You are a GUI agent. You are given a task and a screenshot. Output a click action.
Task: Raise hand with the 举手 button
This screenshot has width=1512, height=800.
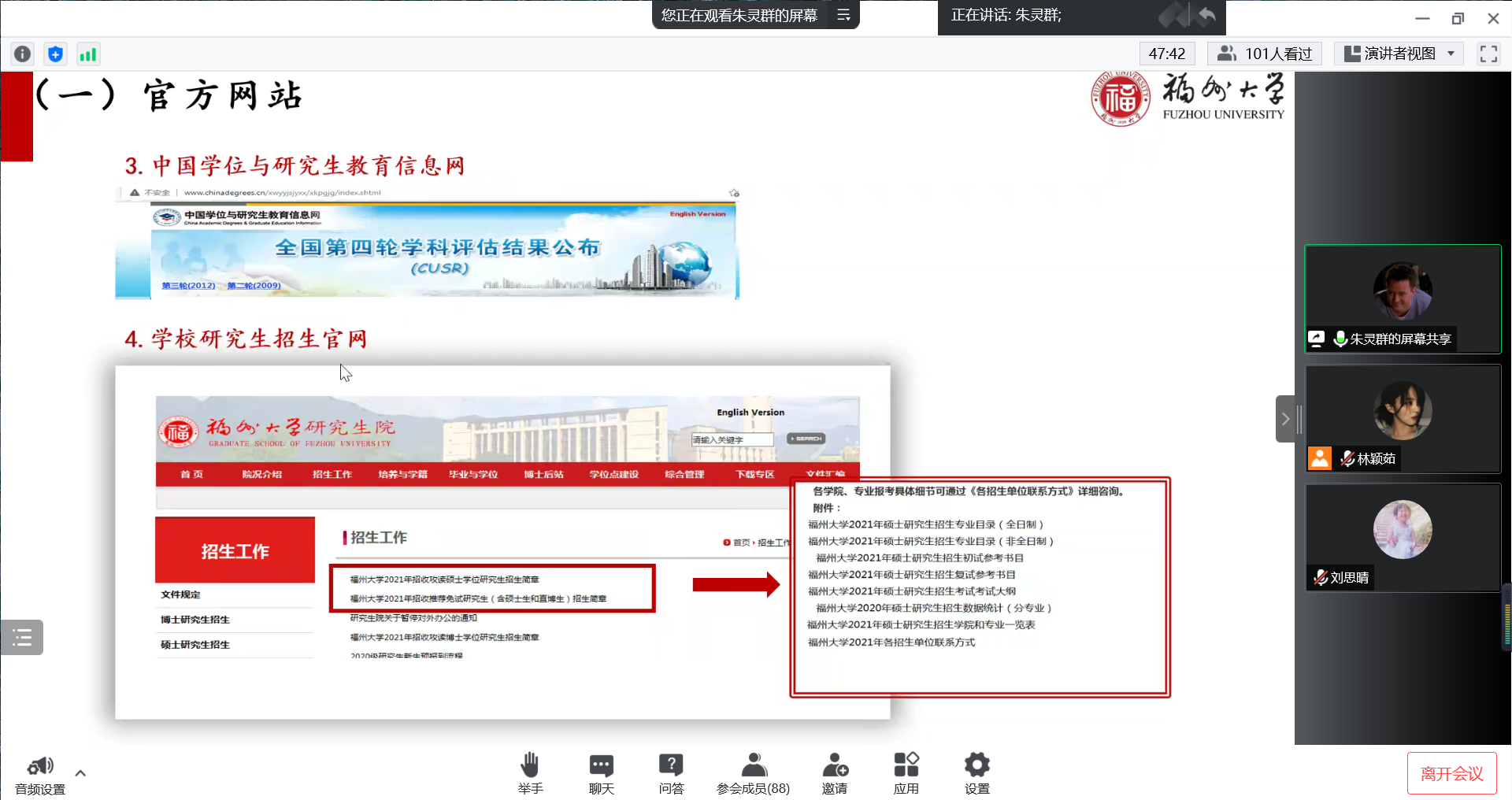pyautogui.click(x=530, y=773)
